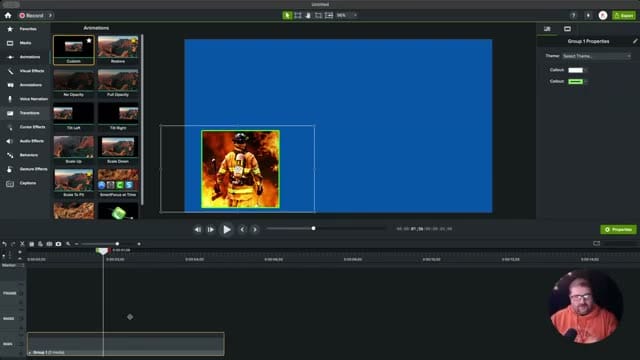Click the Transitions film icon
Viewport: 640px width, 360px height.
[x=10, y=113]
